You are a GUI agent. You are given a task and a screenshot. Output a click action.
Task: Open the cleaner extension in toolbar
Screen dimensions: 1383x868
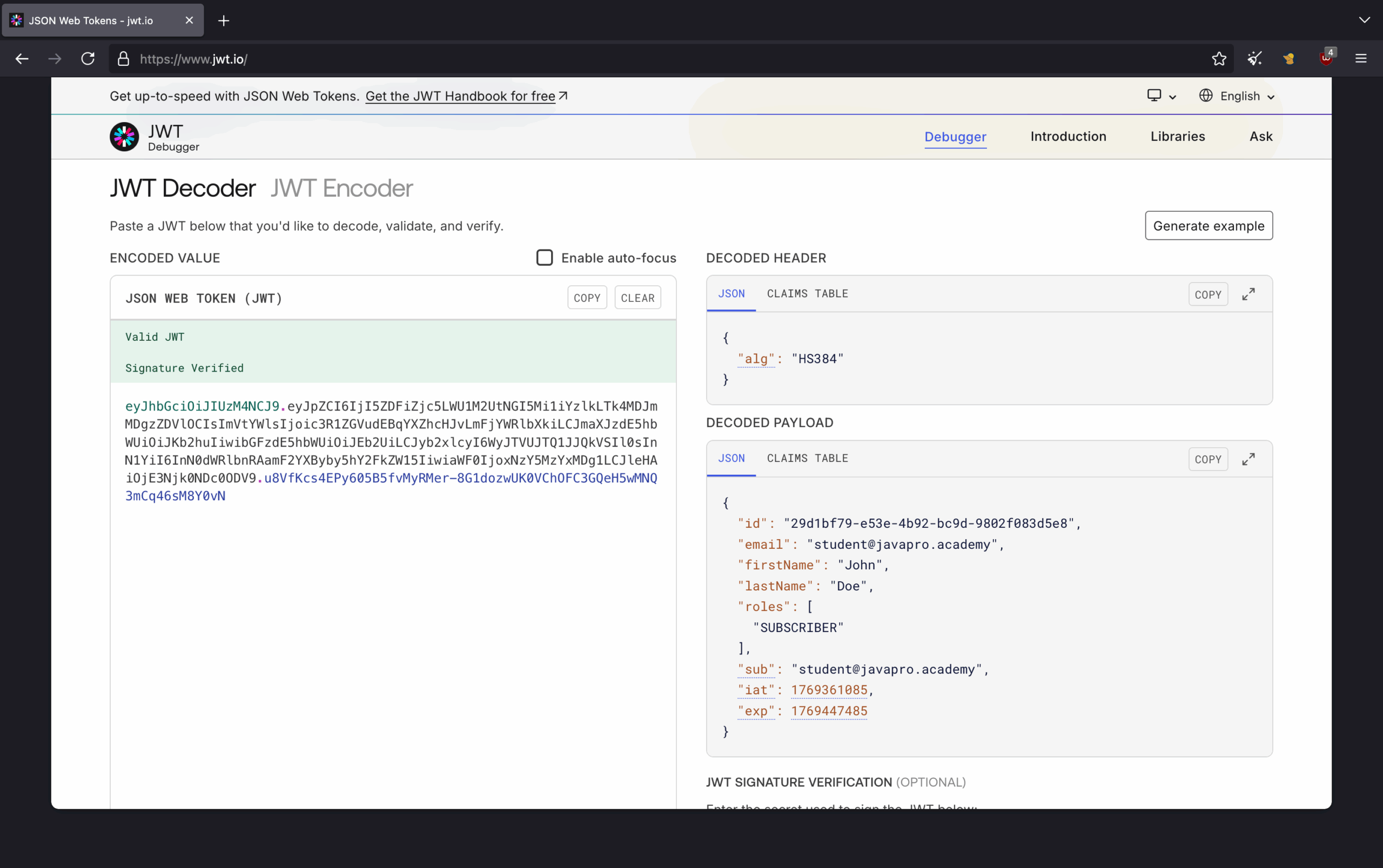pos(1254,58)
